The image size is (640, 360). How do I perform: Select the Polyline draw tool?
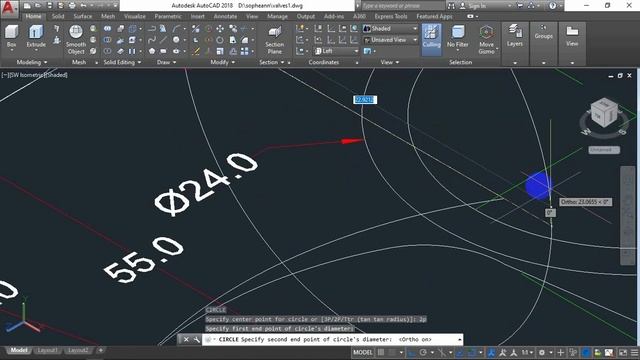tap(152, 29)
